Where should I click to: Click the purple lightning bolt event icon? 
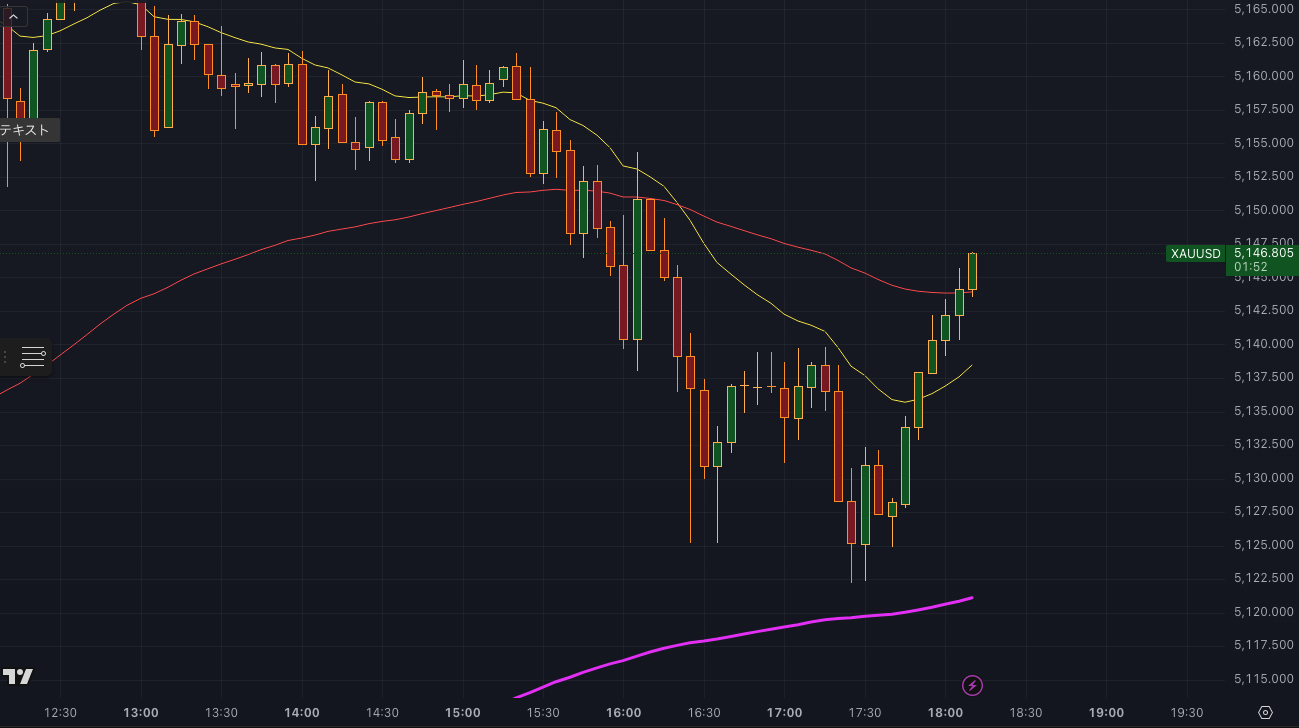point(972,685)
